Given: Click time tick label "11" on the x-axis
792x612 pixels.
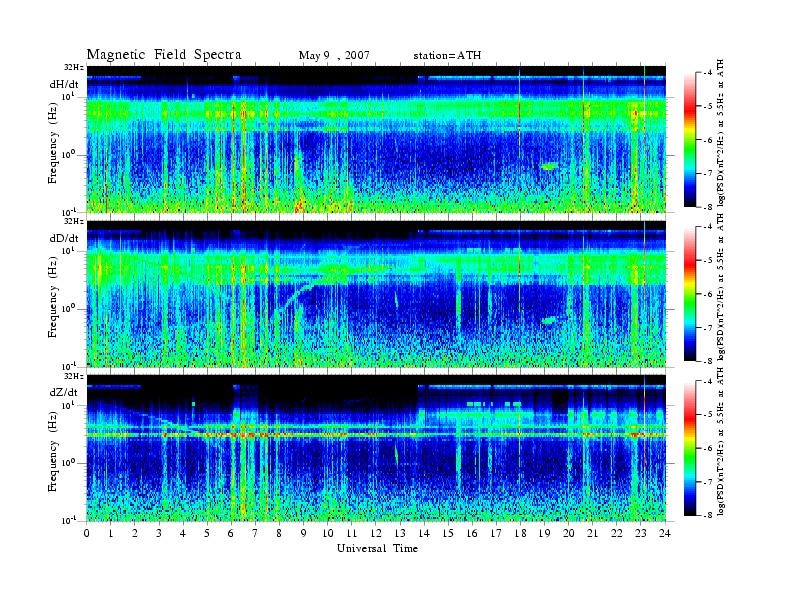Looking at the screenshot, I should (352, 533).
